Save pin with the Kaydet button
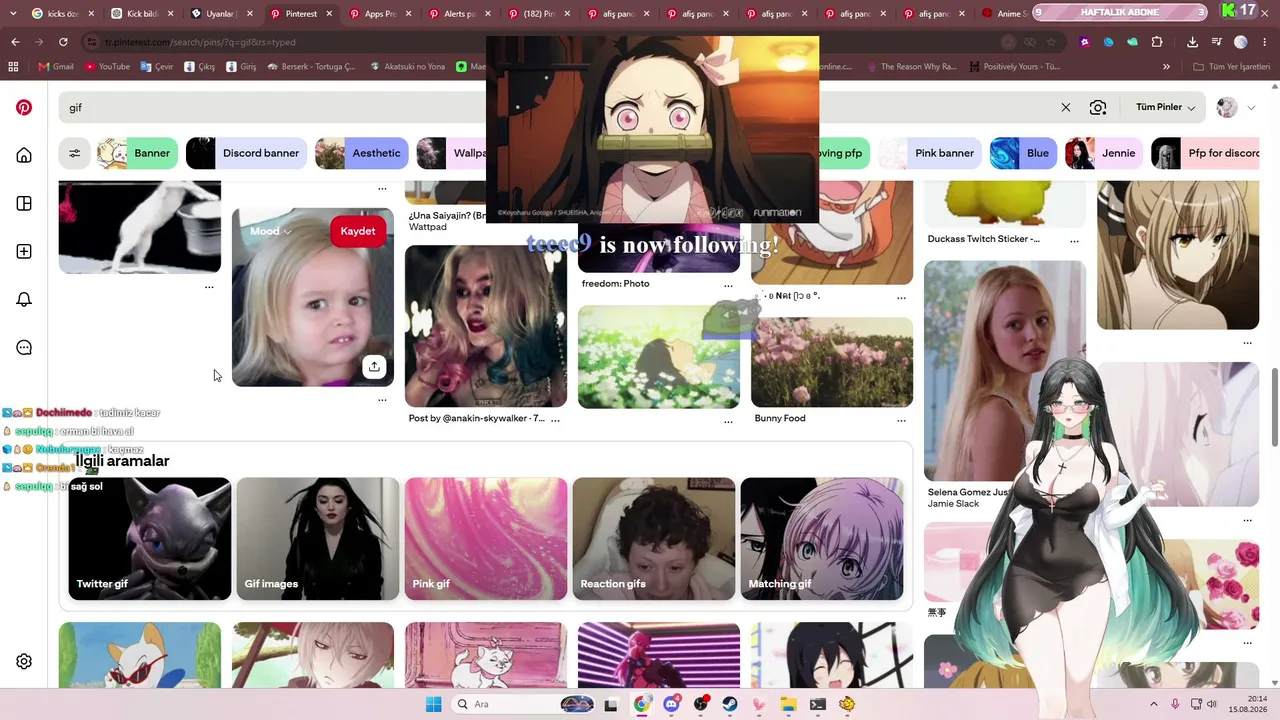Screen dimensions: 1280x720 click(x=357, y=231)
